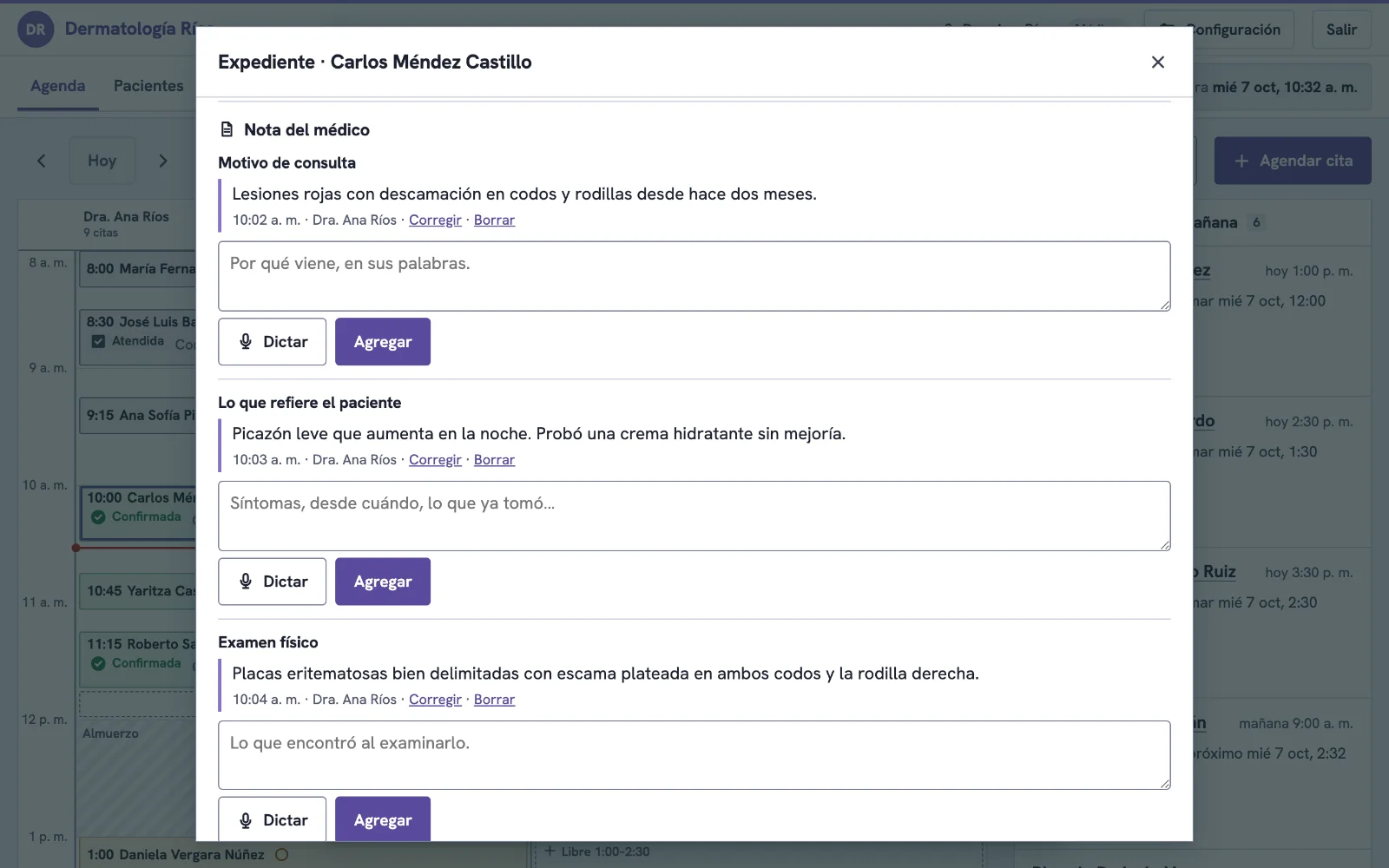The height and width of the screenshot is (868, 1389).
Task: Click the DR clinic logo avatar
Action: [x=36, y=30]
